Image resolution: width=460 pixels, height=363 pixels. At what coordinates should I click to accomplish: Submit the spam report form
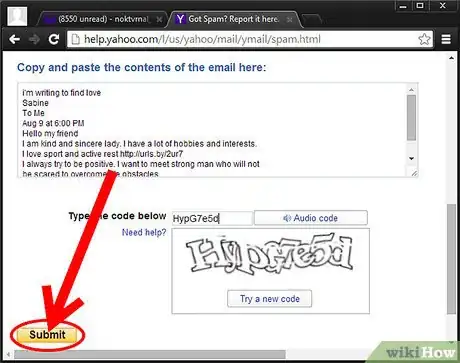pyautogui.click(x=47, y=335)
